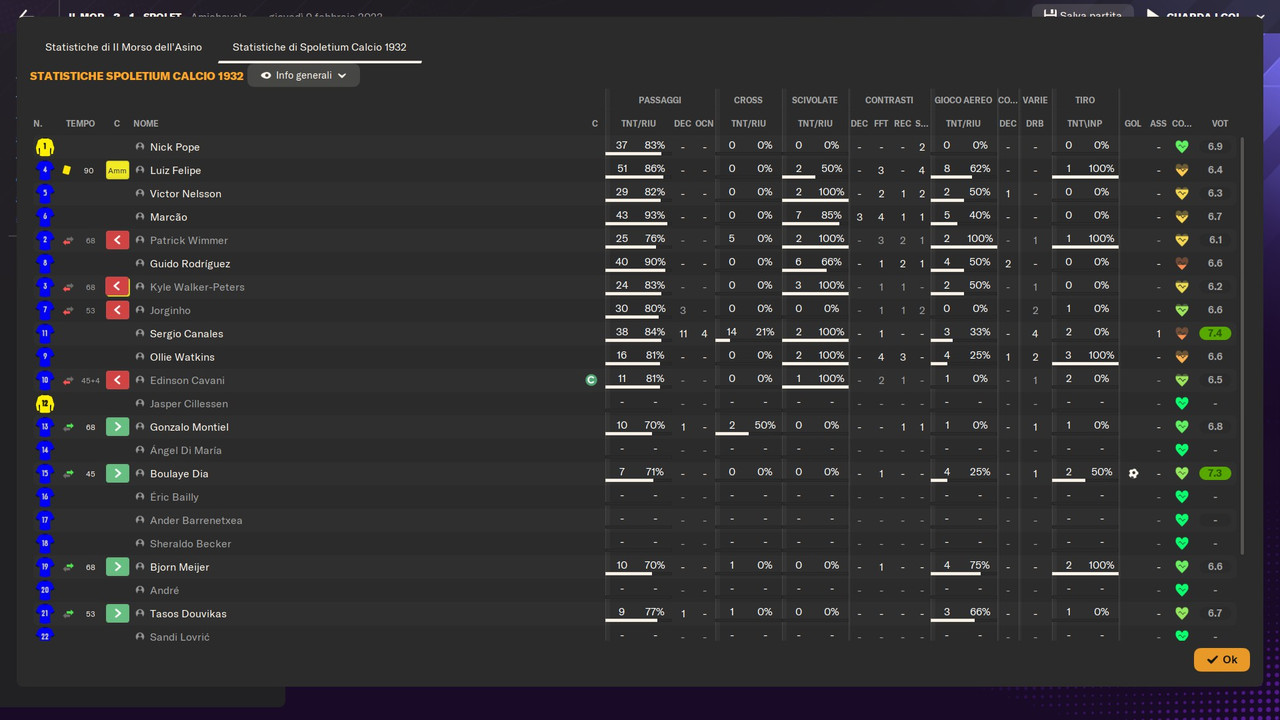Click the yellow card icon beside Luiz Felipe
The height and width of the screenshot is (720, 1280).
(x=67, y=170)
